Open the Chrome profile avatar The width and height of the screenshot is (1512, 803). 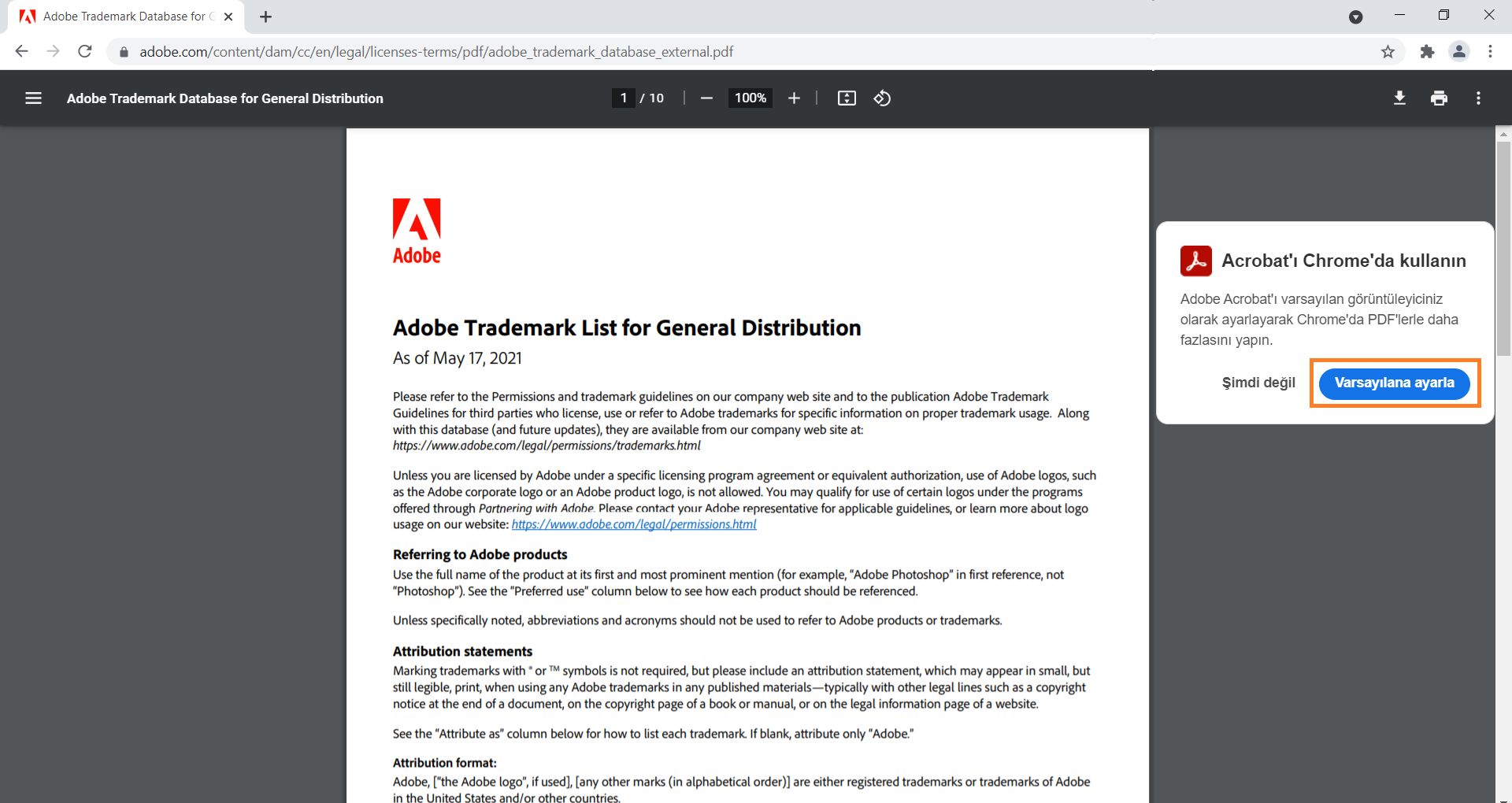click(1459, 51)
